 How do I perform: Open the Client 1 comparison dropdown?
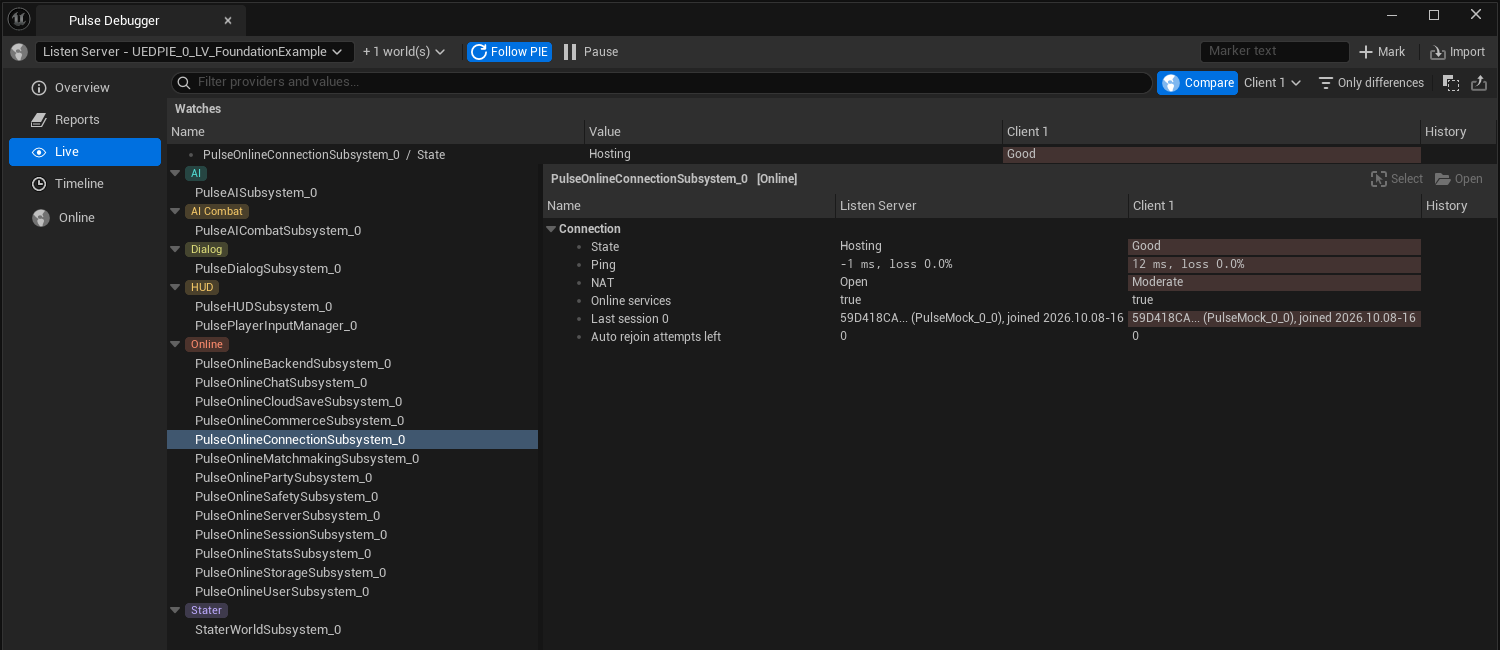1273,83
